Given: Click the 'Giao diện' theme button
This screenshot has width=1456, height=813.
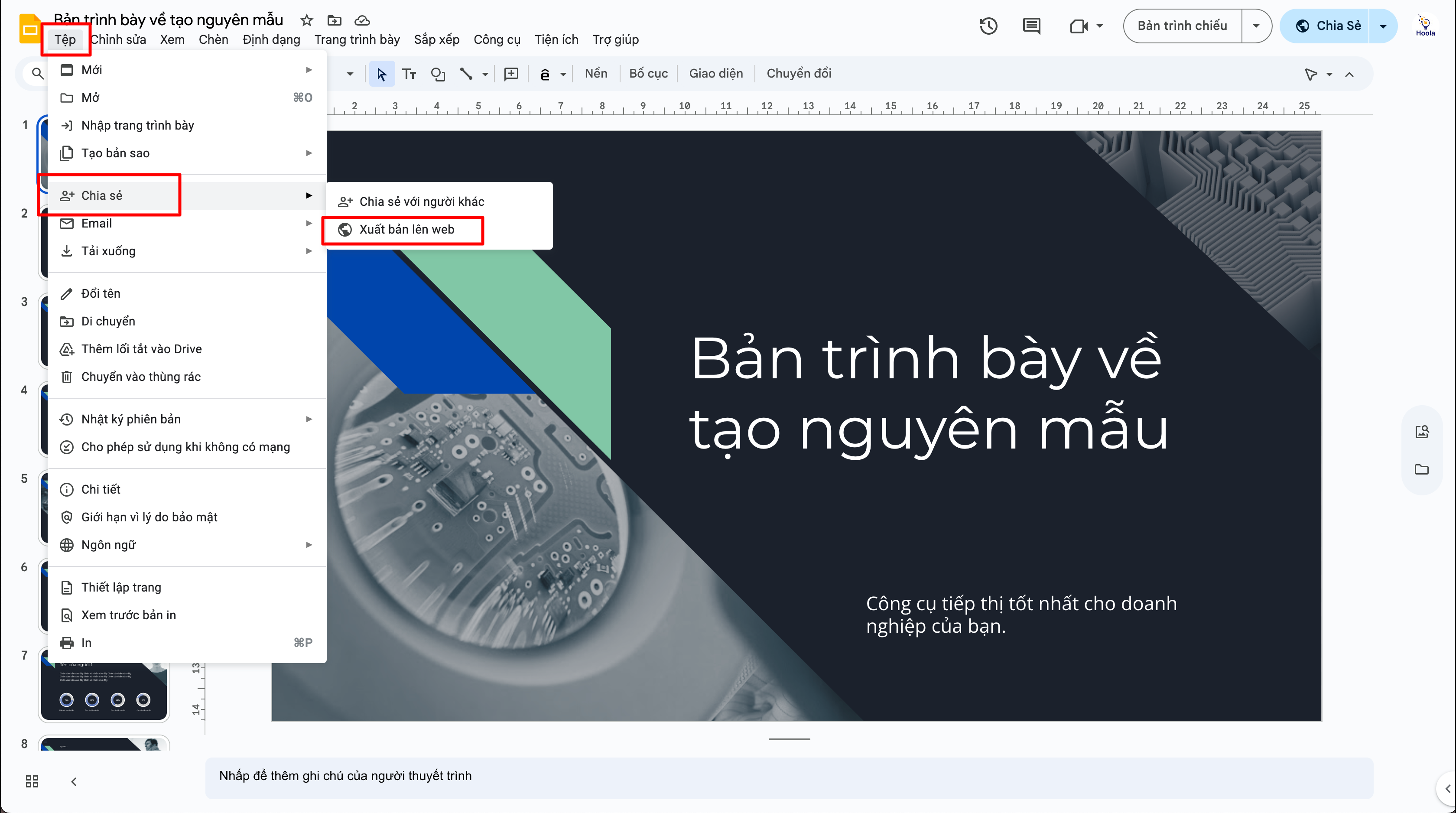Looking at the screenshot, I should coord(715,74).
